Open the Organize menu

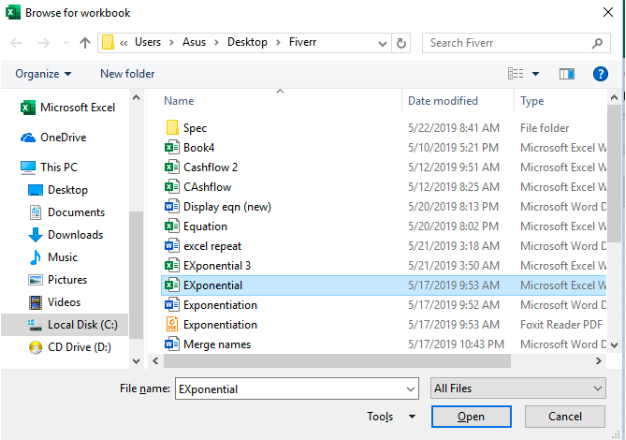tap(43, 74)
